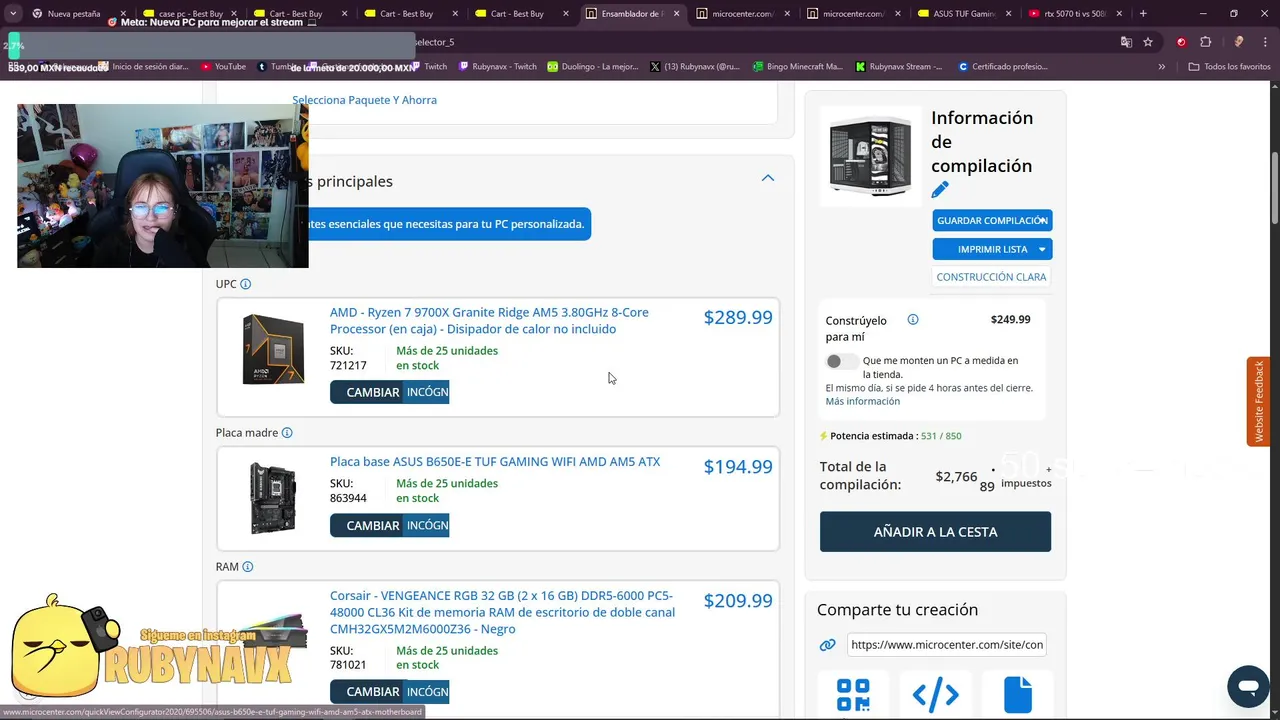Open the tab search dropdown arrow
The width and height of the screenshot is (1280, 720).
point(13,14)
